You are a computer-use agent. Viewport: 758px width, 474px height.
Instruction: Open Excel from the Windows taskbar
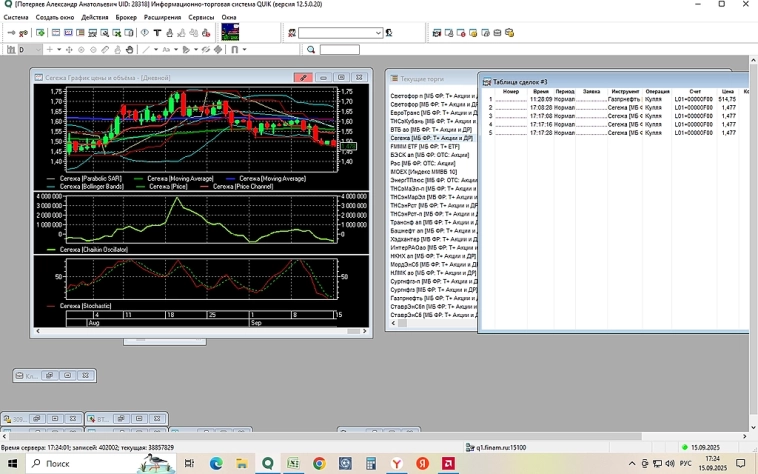tap(293, 464)
